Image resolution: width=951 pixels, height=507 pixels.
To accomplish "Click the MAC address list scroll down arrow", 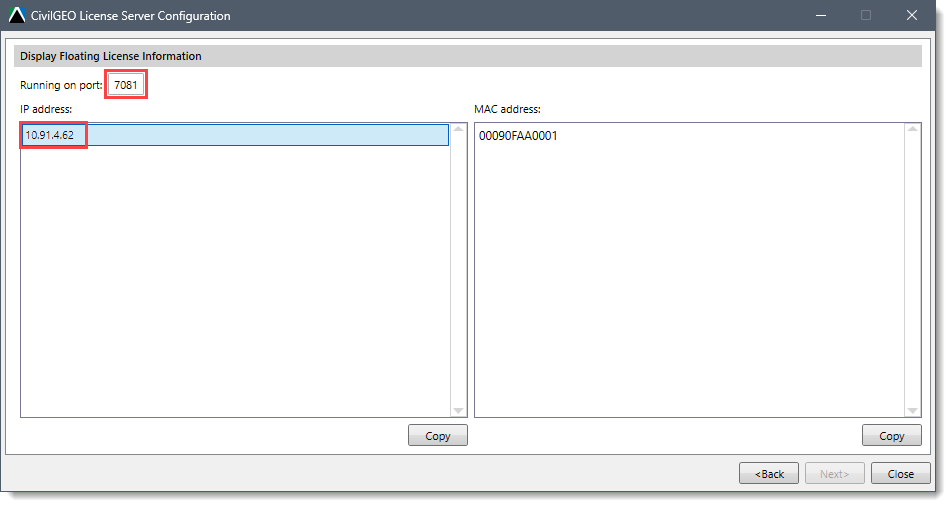I will pyautogui.click(x=912, y=411).
